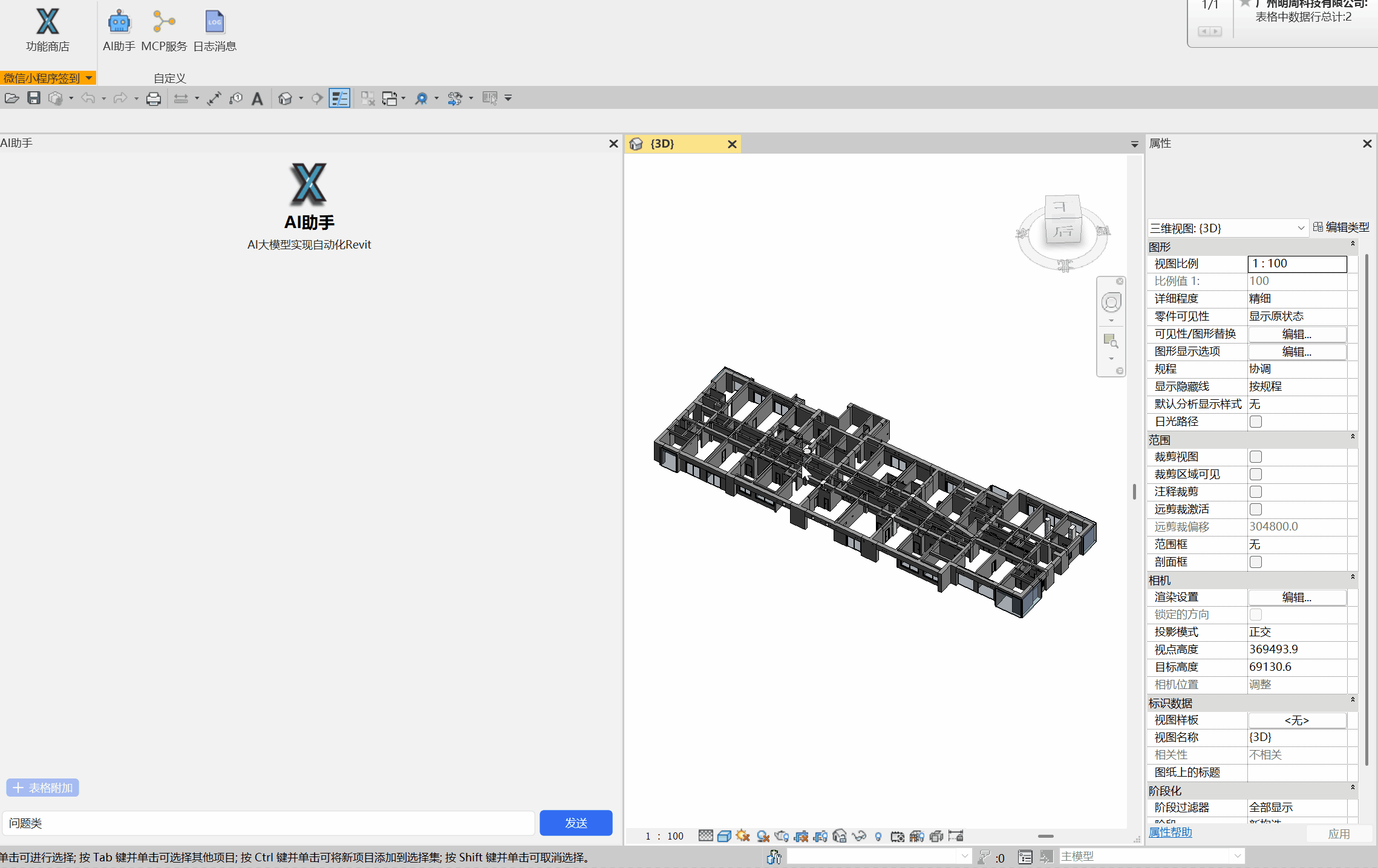Click 编辑... button for 图形显示选项
Image resolution: width=1378 pixels, height=868 pixels.
[1297, 351]
